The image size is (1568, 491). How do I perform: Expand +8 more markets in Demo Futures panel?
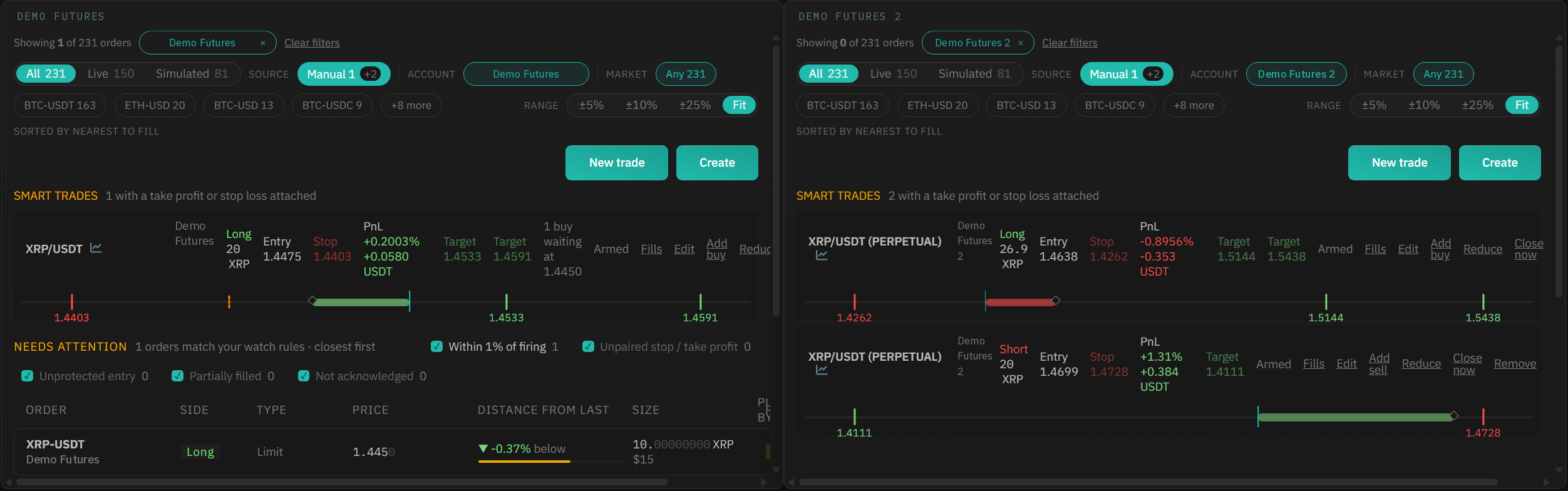coord(411,105)
